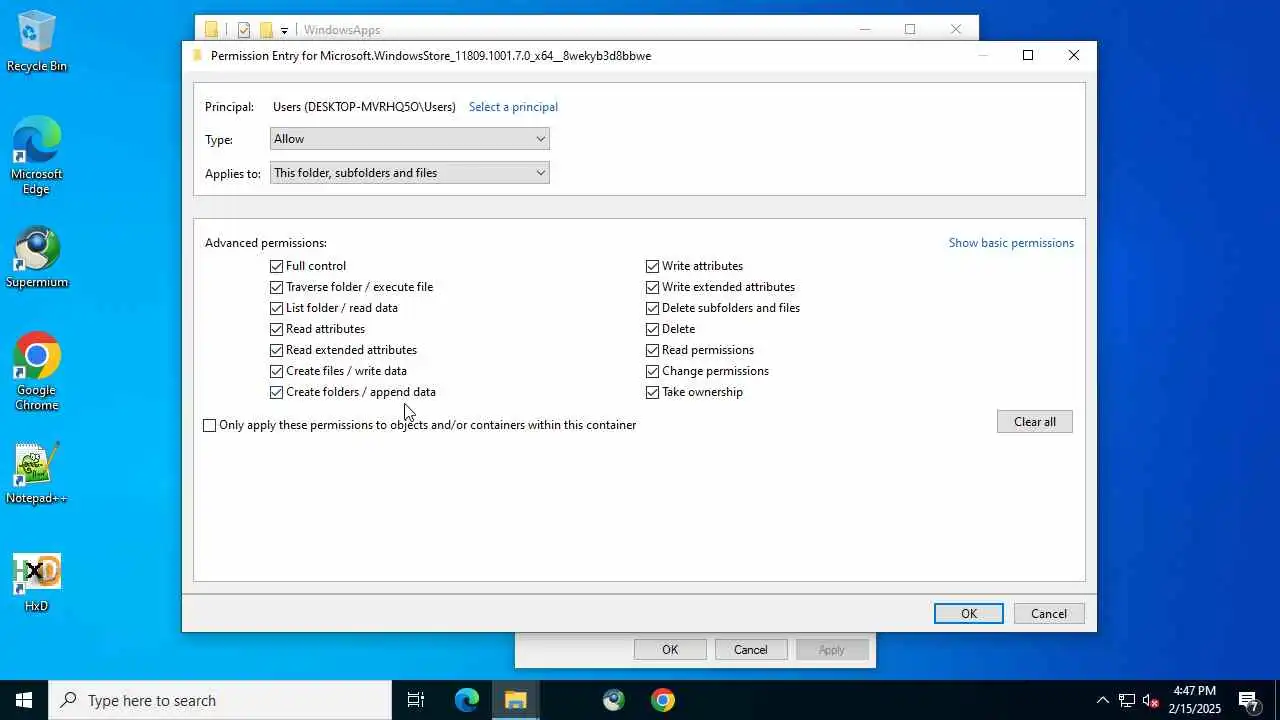This screenshot has height=720, width=1280.
Task: Open Google Chrome desktop shortcut
Action: pos(37,371)
